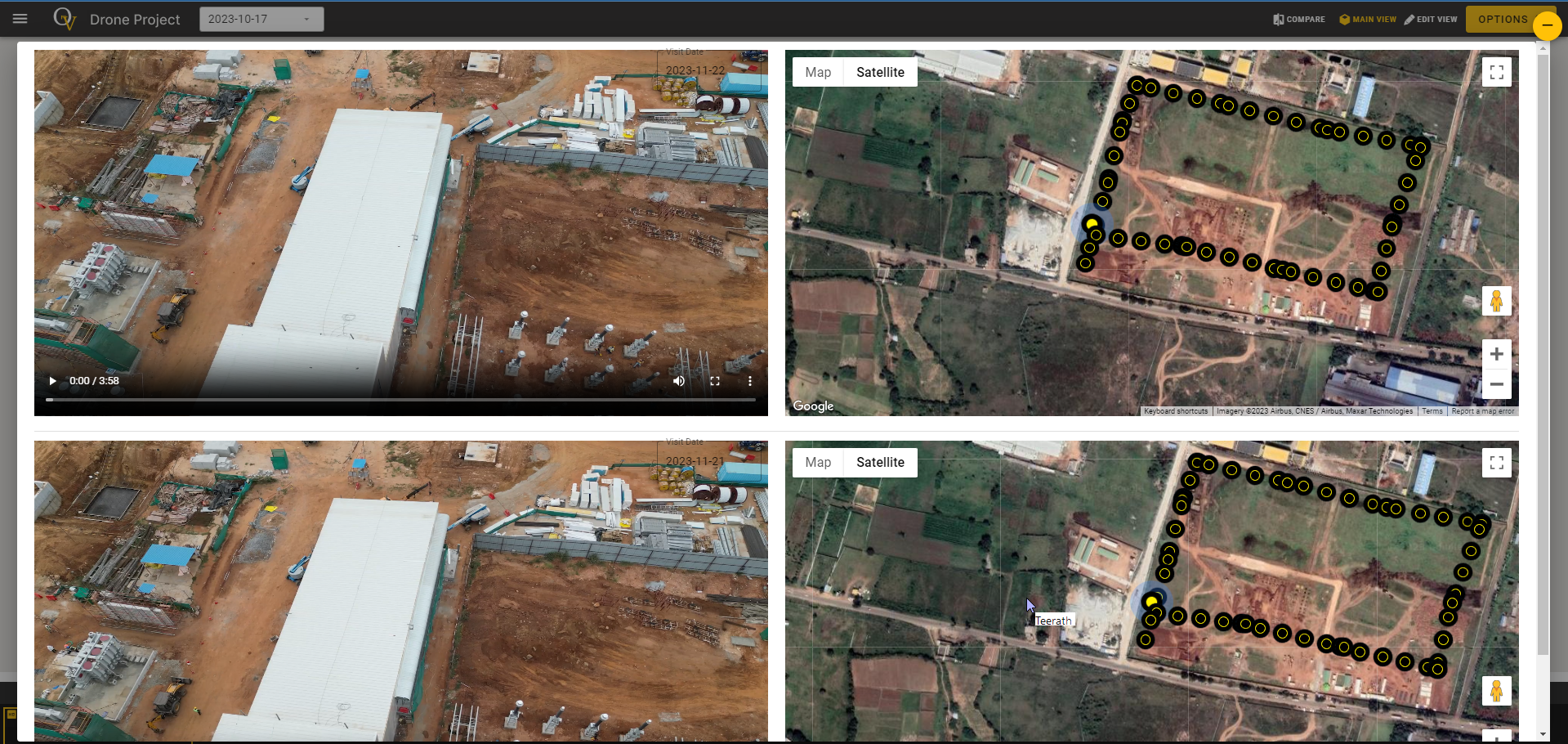Click the Drone Project title

click(135, 20)
